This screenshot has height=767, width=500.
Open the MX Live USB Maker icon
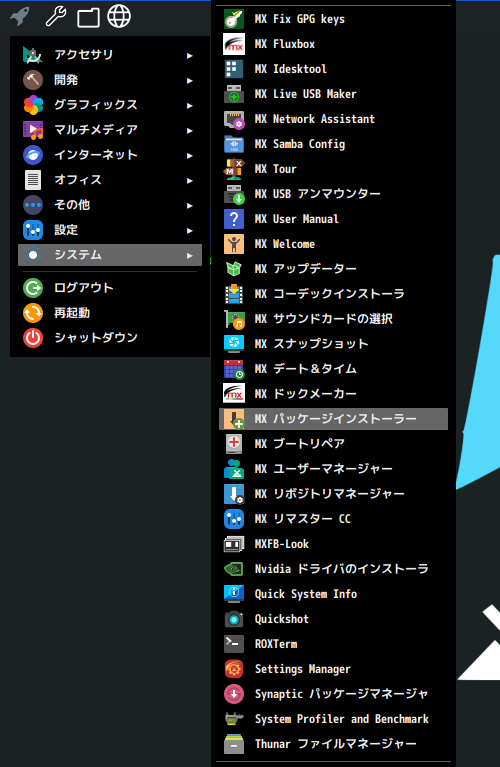coord(234,94)
